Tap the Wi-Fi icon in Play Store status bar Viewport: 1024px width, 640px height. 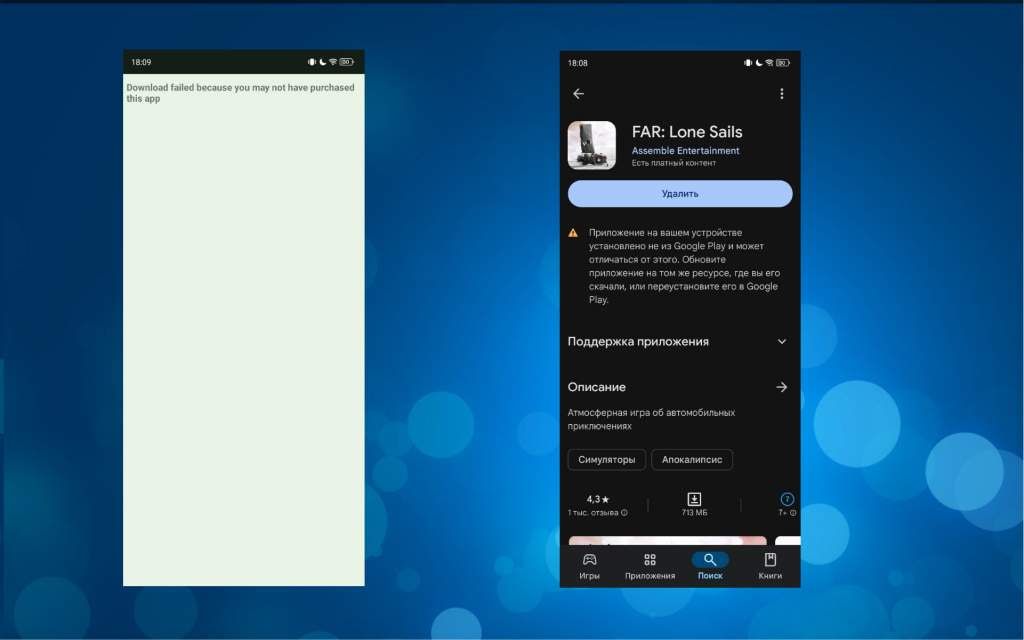point(769,63)
